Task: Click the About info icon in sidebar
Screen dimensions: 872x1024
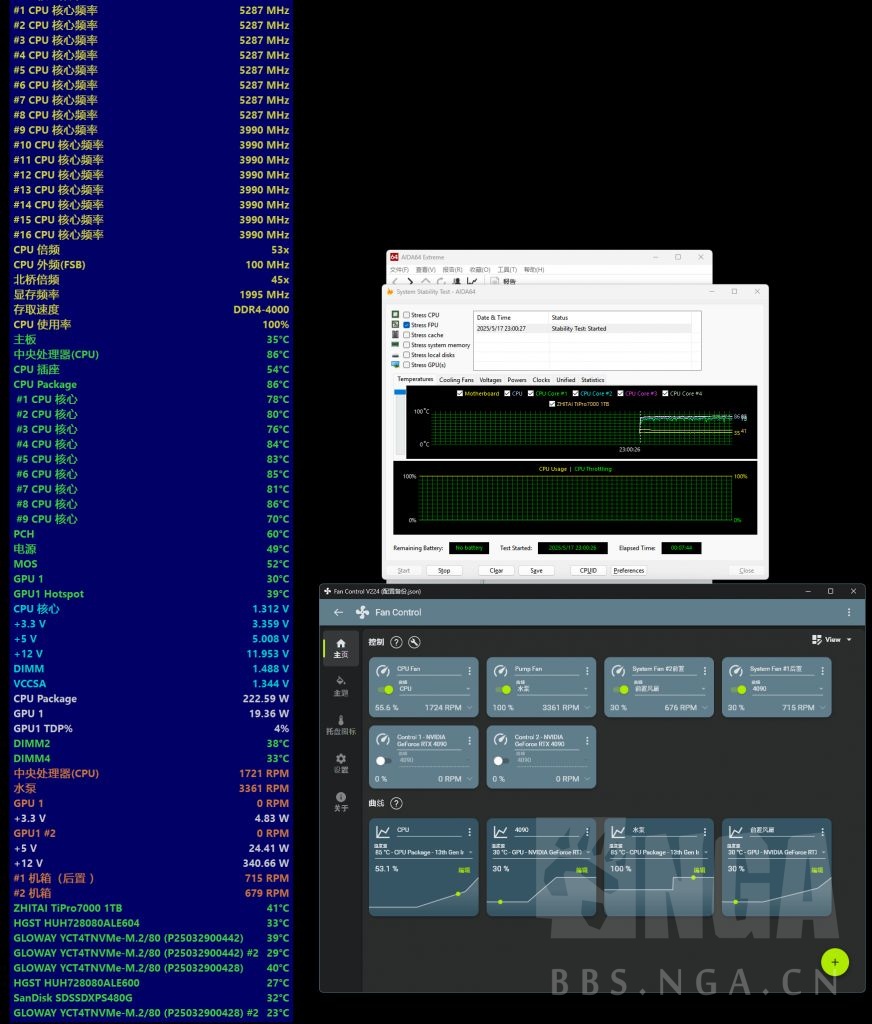Action: pyautogui.click(x=340, y=800)
